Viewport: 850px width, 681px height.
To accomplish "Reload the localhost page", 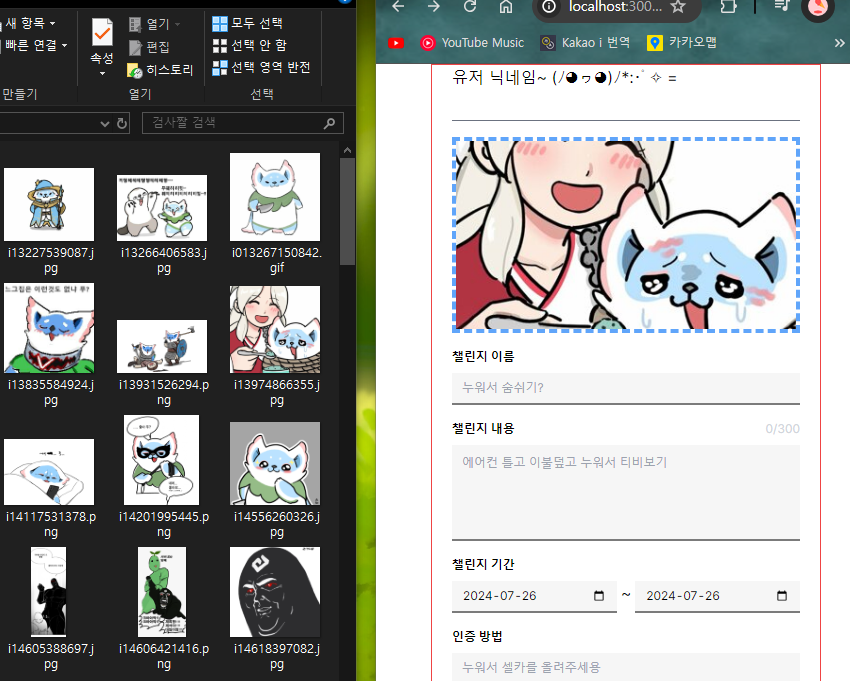I will coord(470,7).
